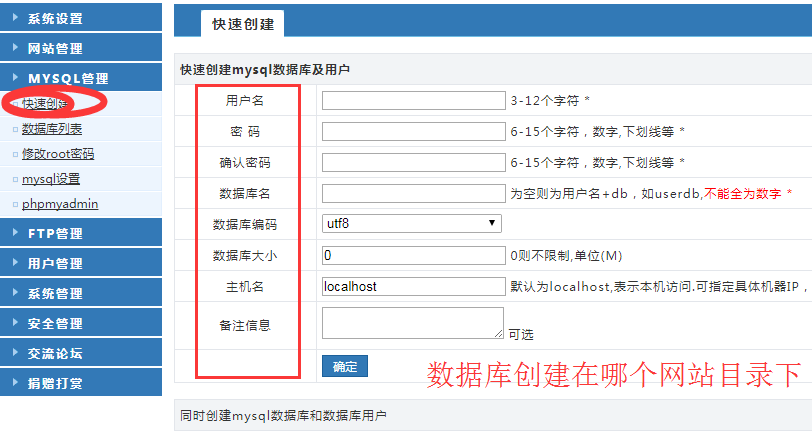The width and height of the screenshot is (812, 433).
Task: Open the 数据库列表 link
Action: click(52, 129)
